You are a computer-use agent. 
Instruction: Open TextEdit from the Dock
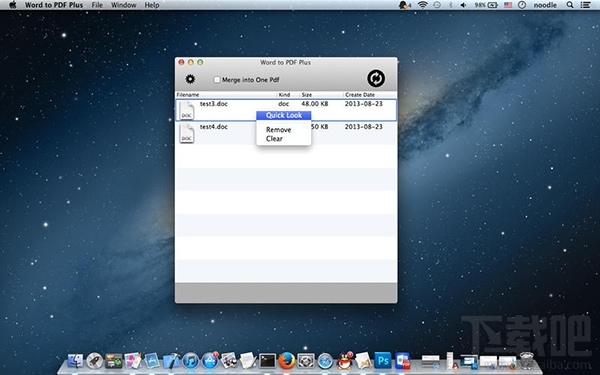248,361
